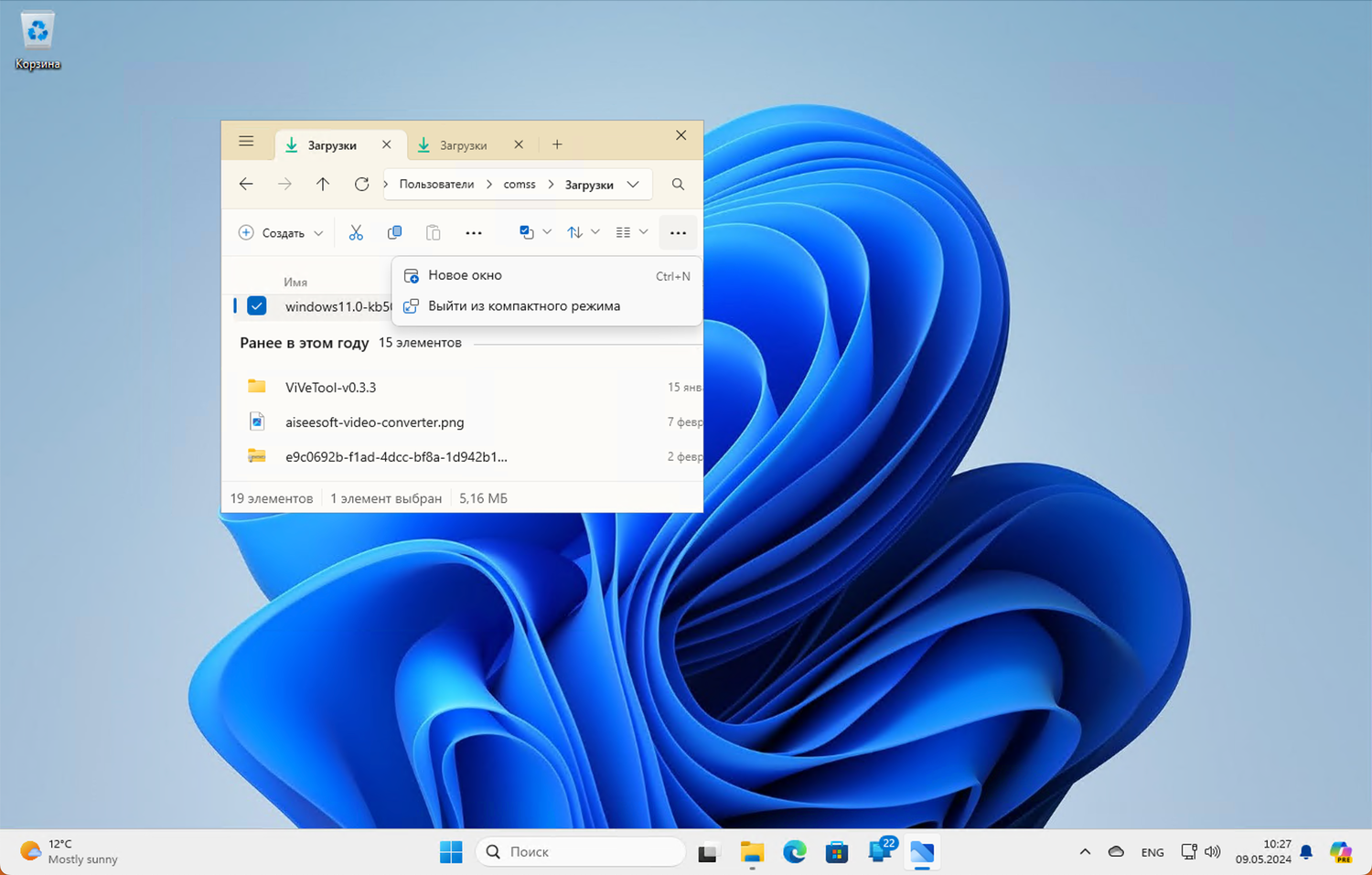Open Microsoft Edge from taskbar

794,852
